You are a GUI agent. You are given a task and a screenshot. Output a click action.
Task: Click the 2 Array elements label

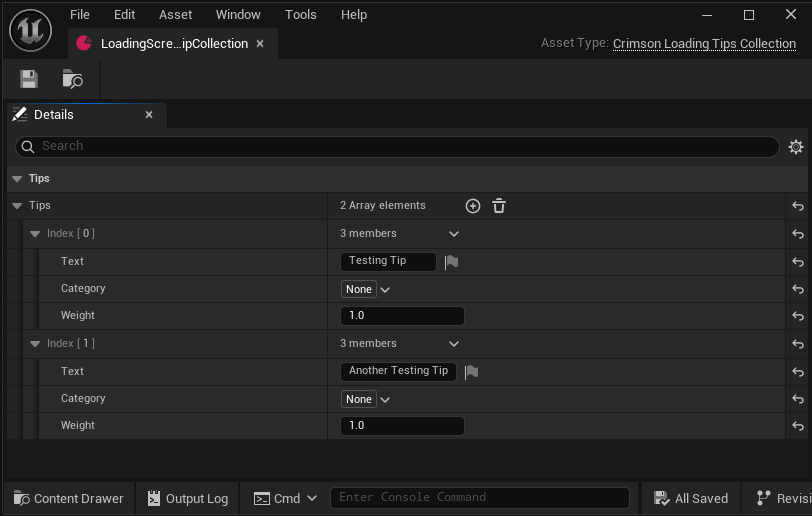tap(383, 206)
